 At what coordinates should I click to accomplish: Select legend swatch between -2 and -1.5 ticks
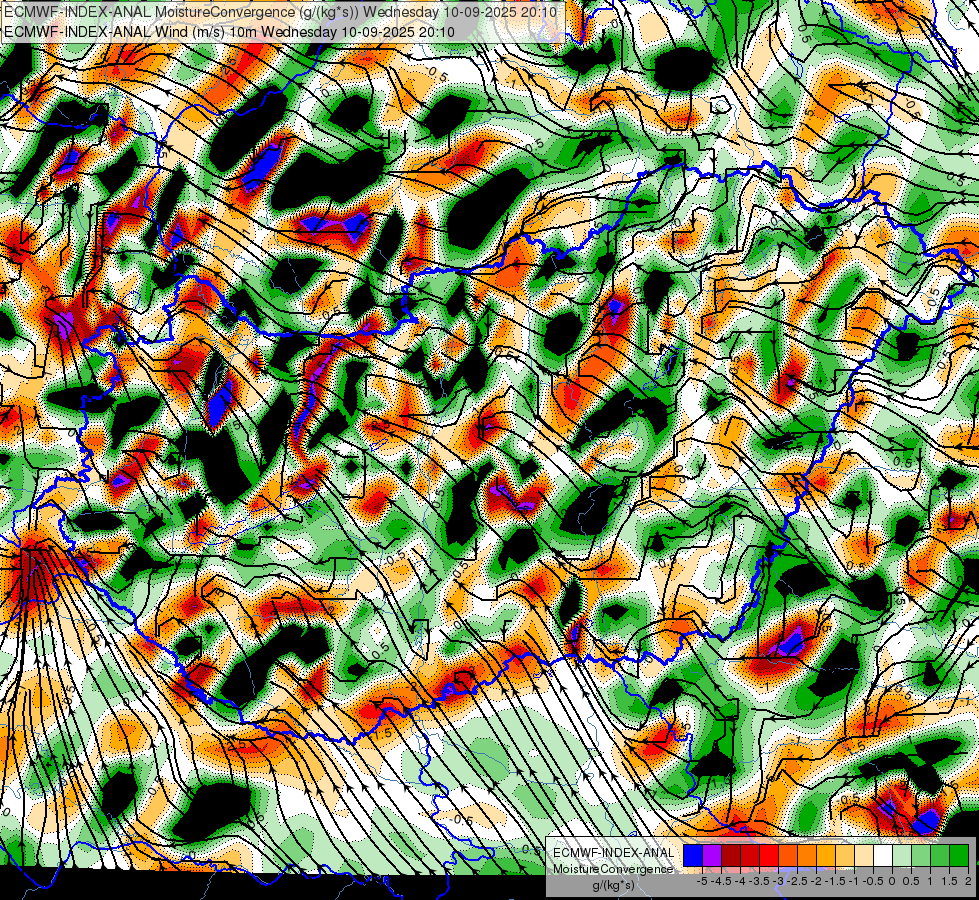pos(825,856)
